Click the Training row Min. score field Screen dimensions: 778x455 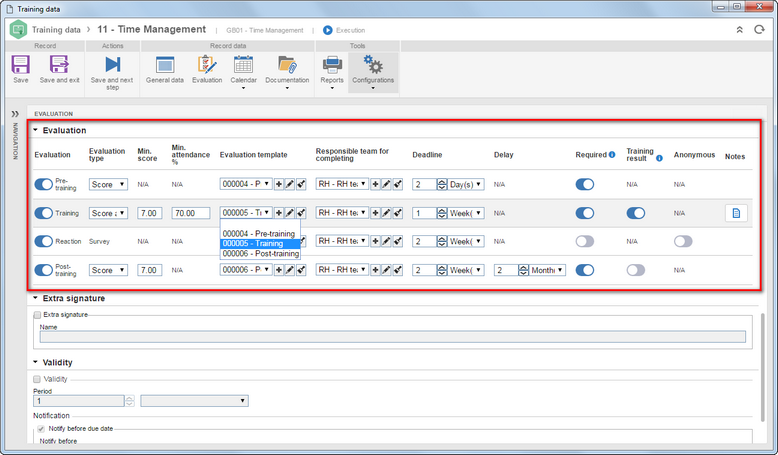coord(149,213)
